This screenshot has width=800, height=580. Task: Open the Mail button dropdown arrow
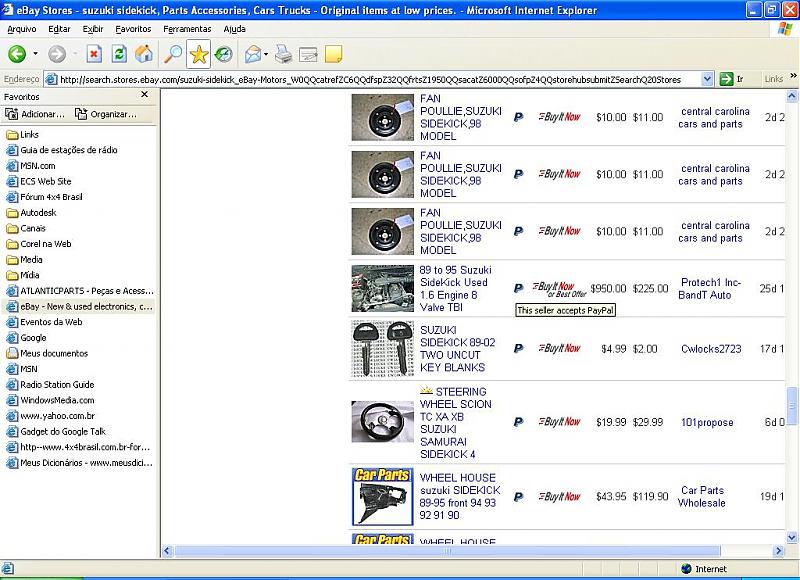click(266, 54)
